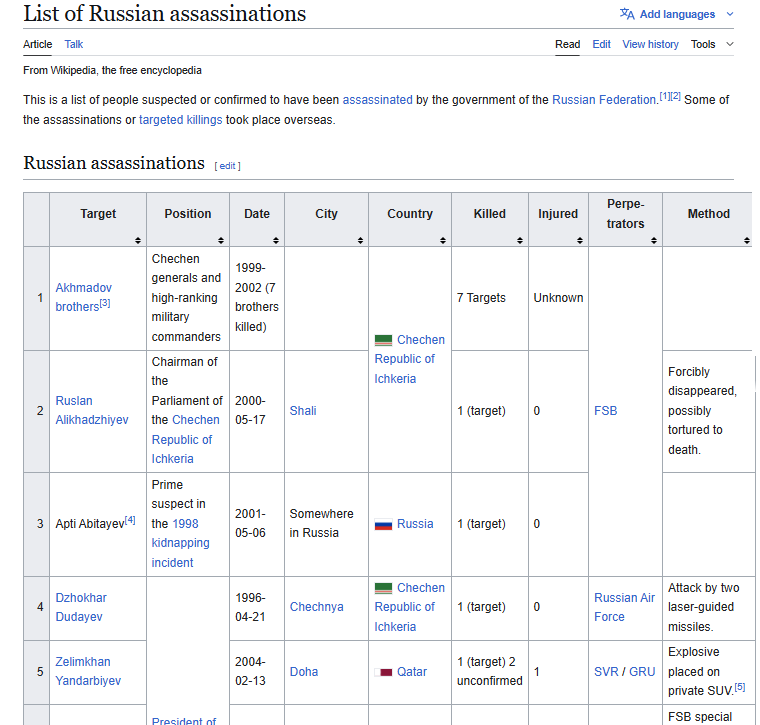Switch to the Article tab

pyautogui.click(x=37, y=44)
